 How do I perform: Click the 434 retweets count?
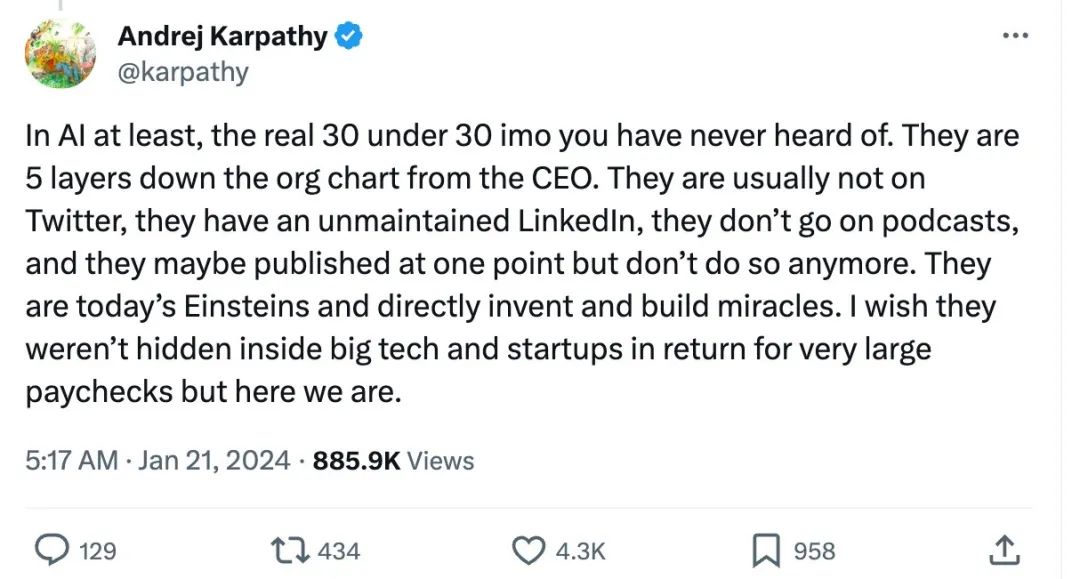pyautogui.click(x=339, y=550)
